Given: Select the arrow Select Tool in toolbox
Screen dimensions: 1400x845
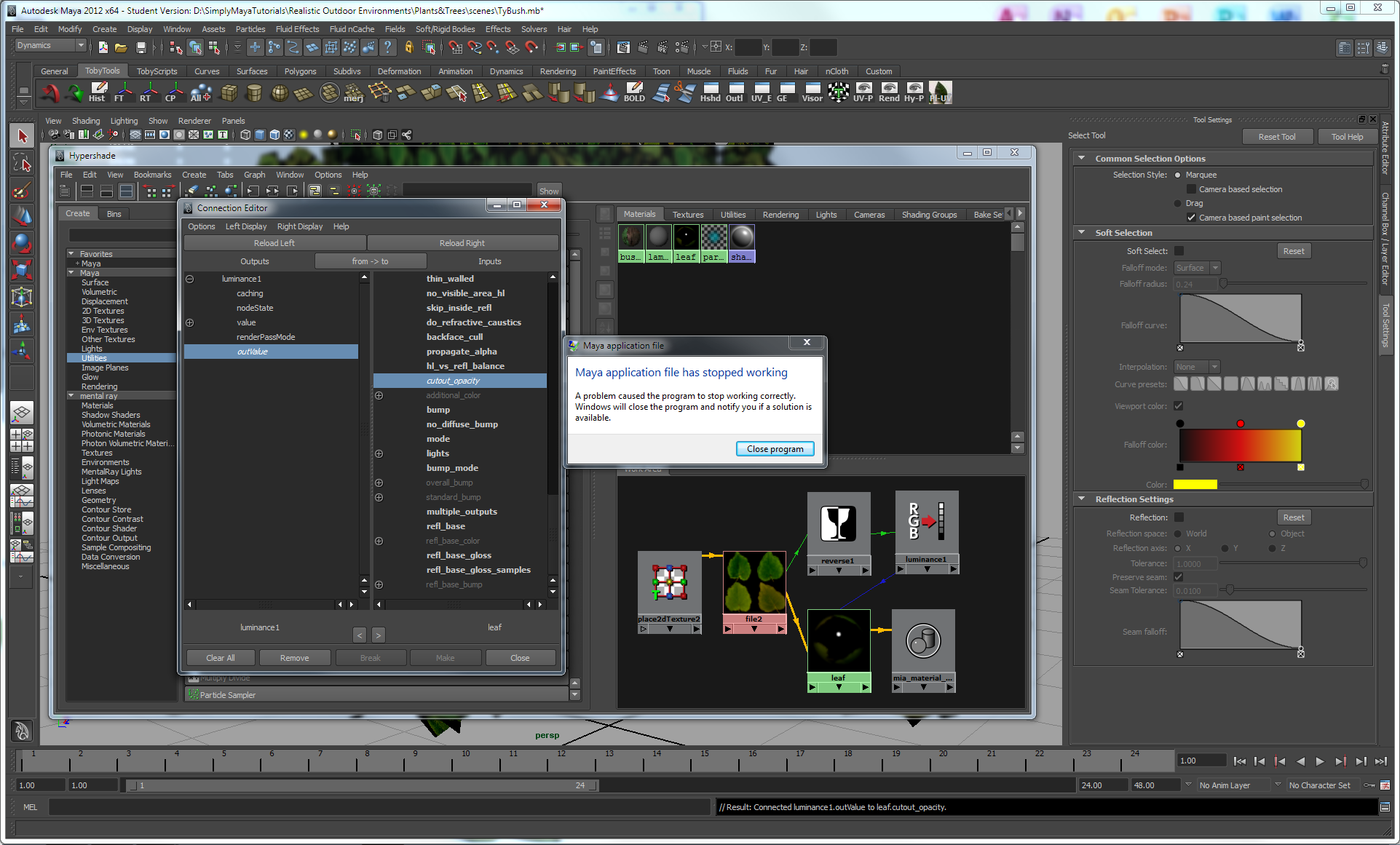Looking at the screenshot, I should pos(23,136).
